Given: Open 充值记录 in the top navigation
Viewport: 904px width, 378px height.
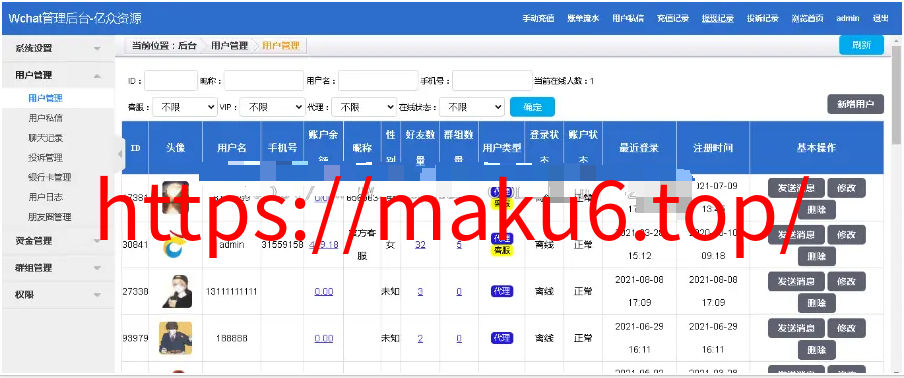Looking at the screenshot, I should coord(673,18).
